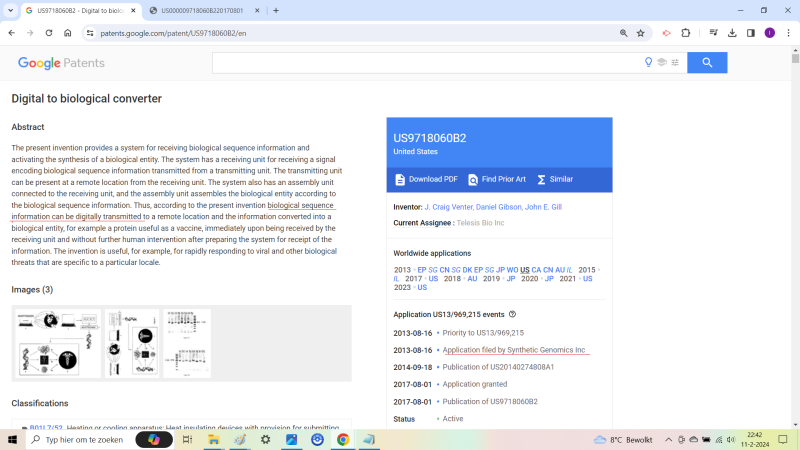Switch to the US0000097180608220170801 tab
This screenshot has width=800, height=450.
tap(202, 10)
